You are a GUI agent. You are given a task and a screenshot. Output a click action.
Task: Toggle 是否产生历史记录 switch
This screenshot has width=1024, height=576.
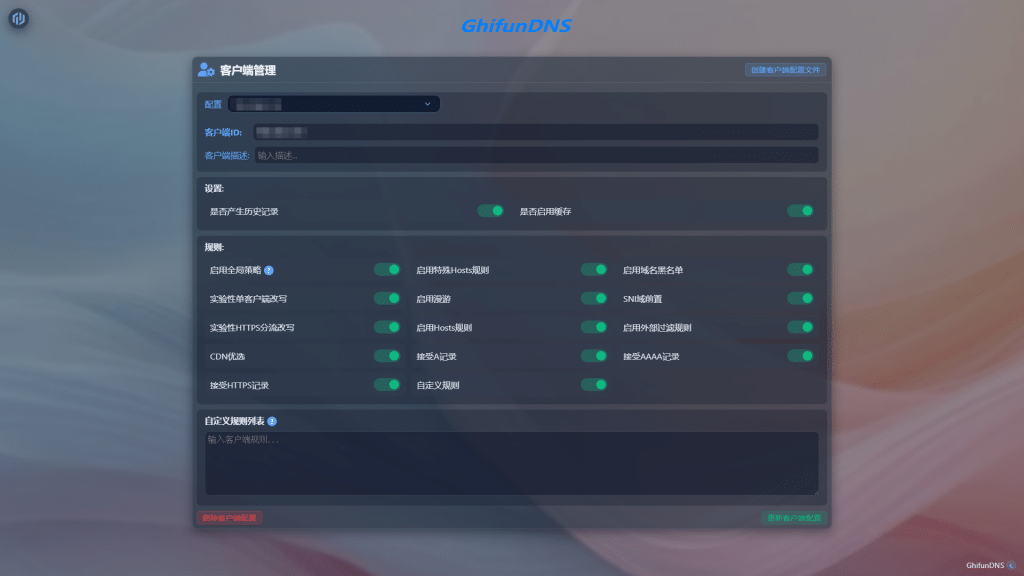pyautogui.click(x=490, y=211)
